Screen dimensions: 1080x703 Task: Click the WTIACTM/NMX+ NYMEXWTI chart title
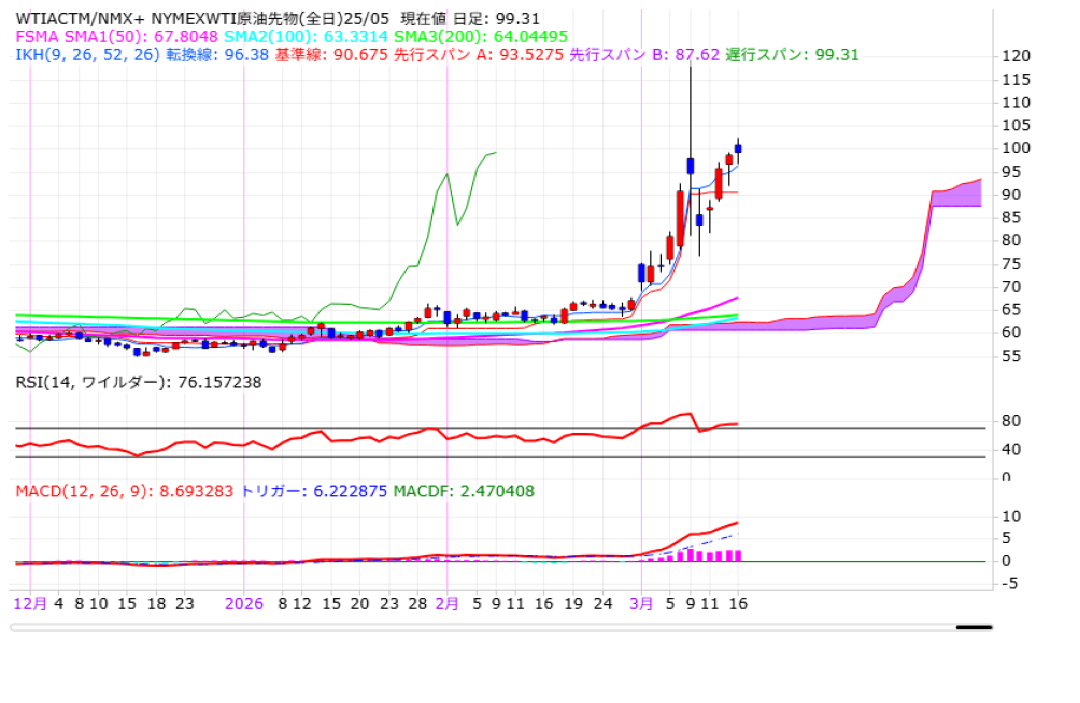point(120,18)
